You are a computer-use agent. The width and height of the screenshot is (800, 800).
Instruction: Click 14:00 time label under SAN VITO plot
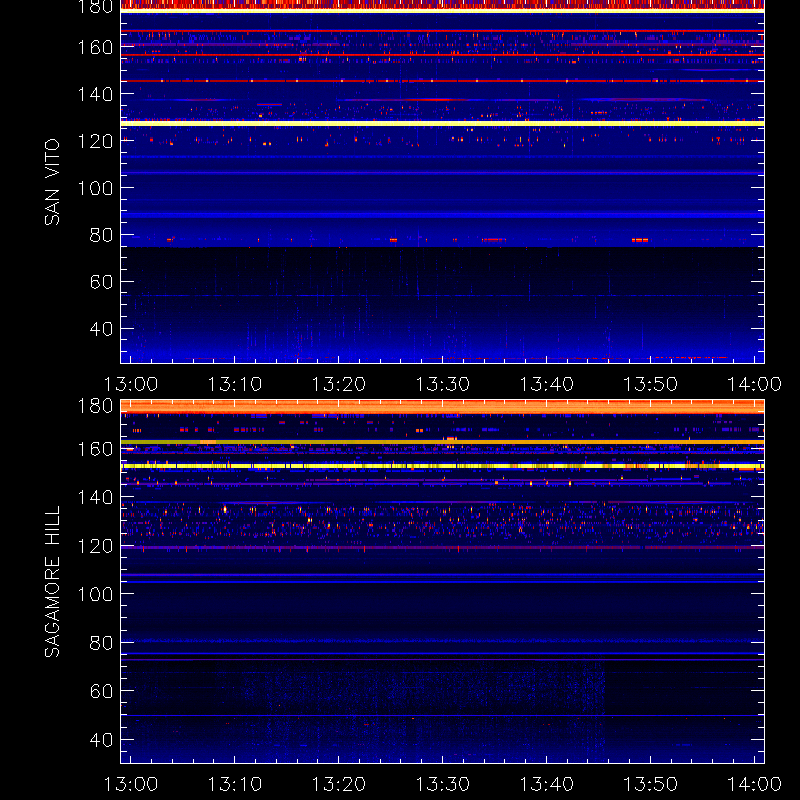tap(755, 384)
